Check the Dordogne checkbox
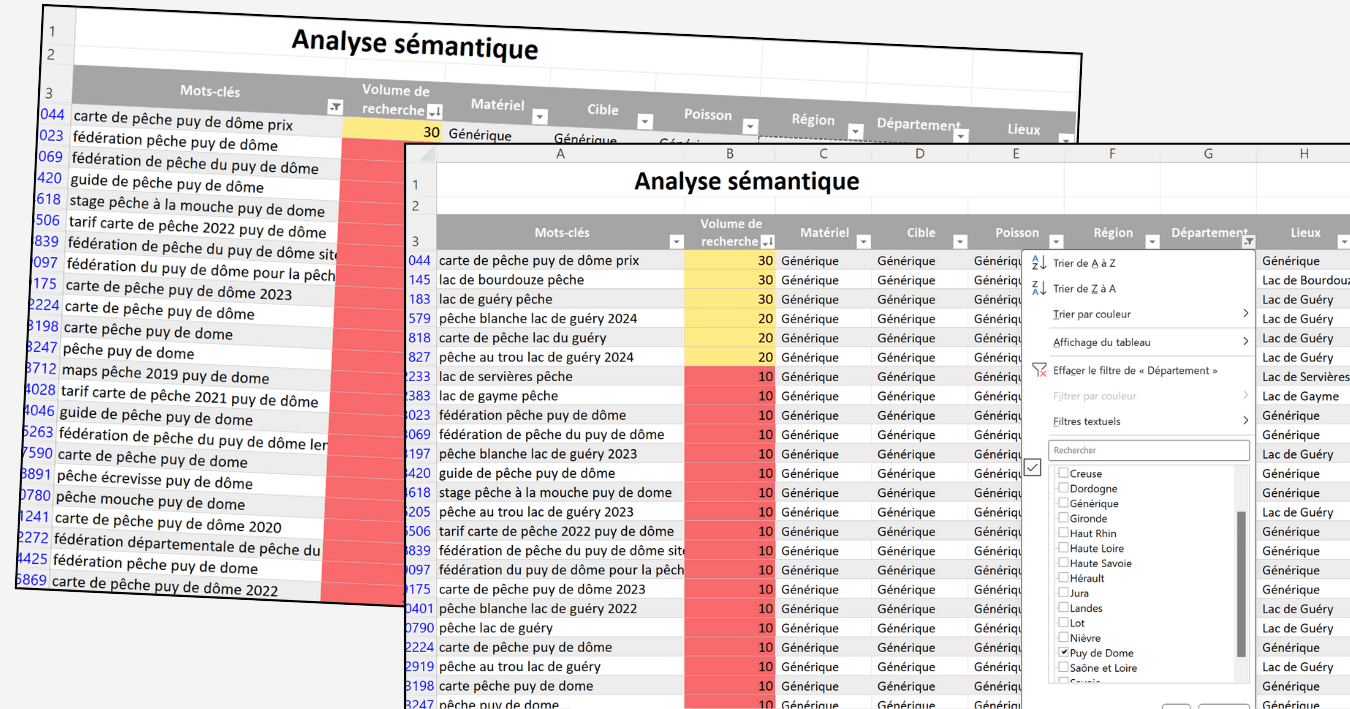This screenshot has height=709, width=1350. coord(1063,488)
